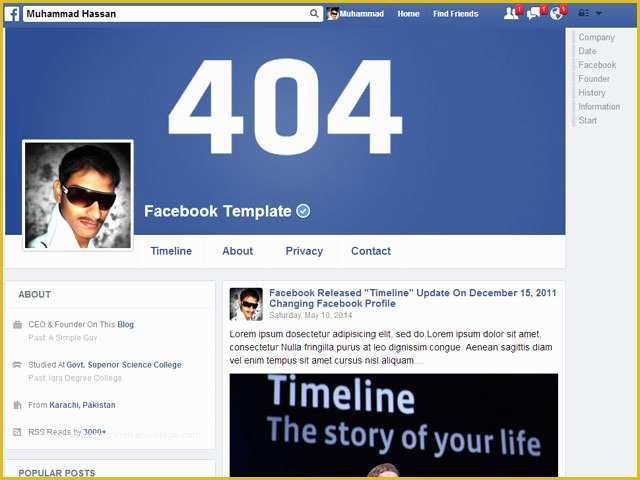
Task: Open the post title about Timeline Update
Action: [413, 298]
